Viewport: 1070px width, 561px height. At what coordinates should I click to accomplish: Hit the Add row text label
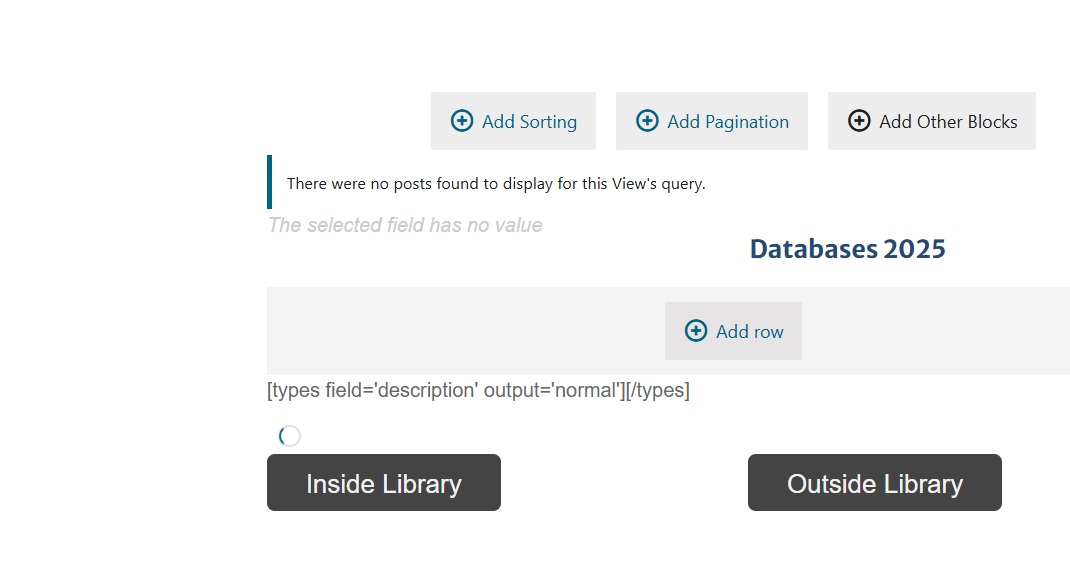point(749,332)
